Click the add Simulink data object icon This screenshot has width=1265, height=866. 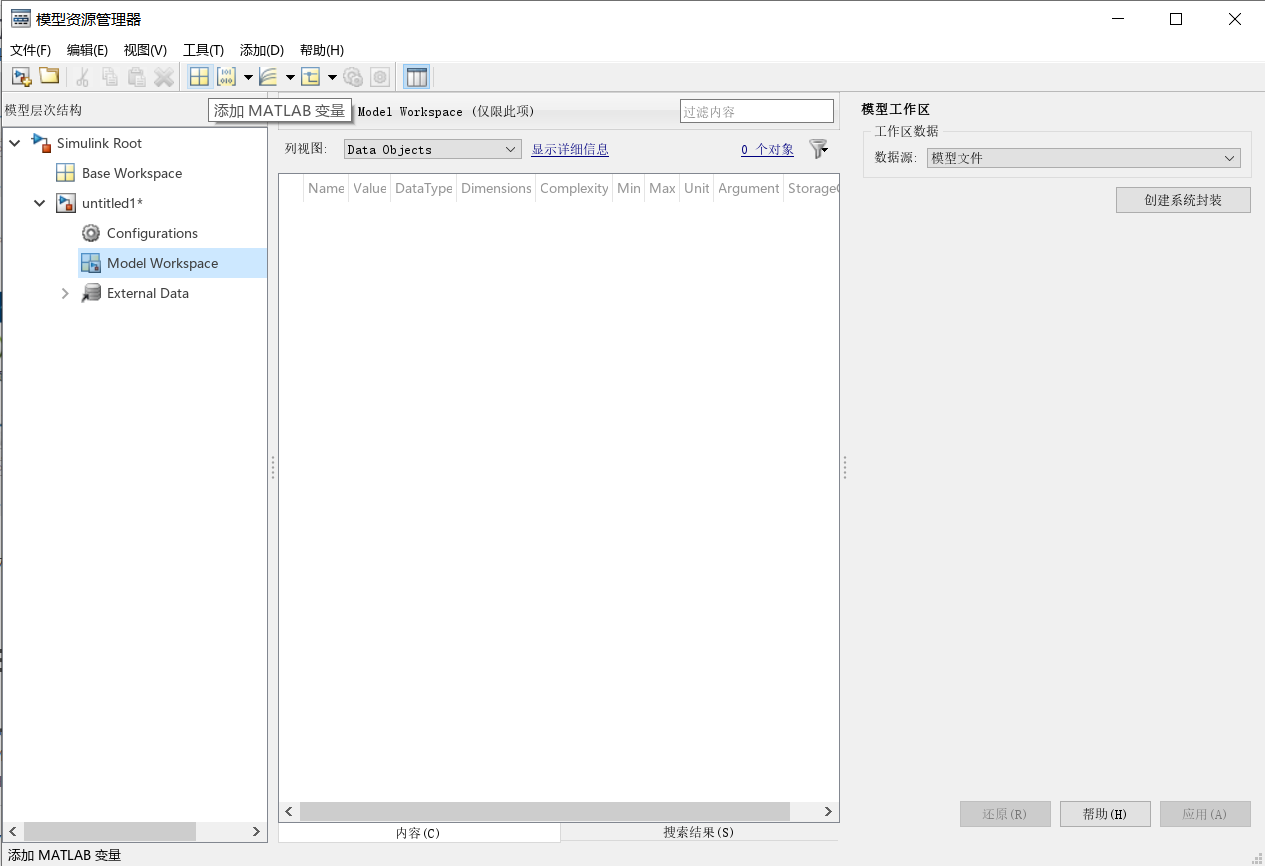click(271, 76)
